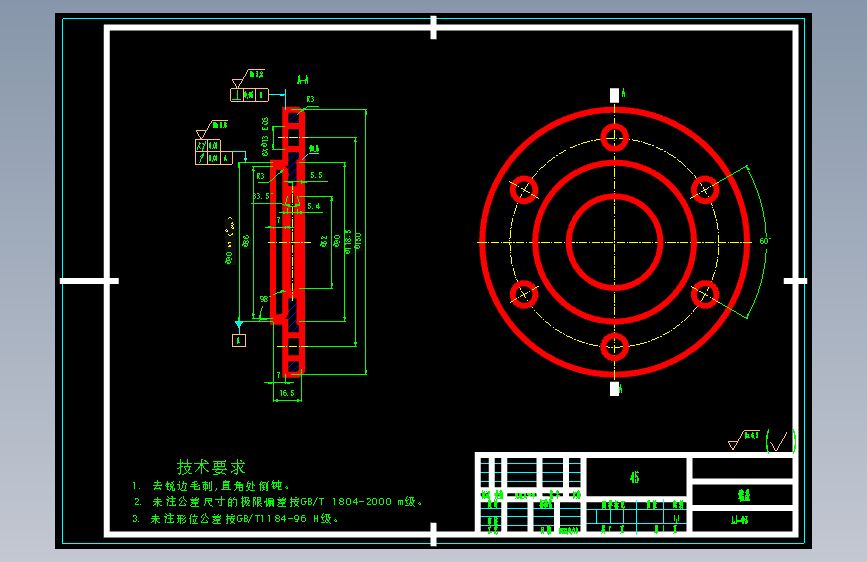Select the 技术要求 heading text

point(211,467)
